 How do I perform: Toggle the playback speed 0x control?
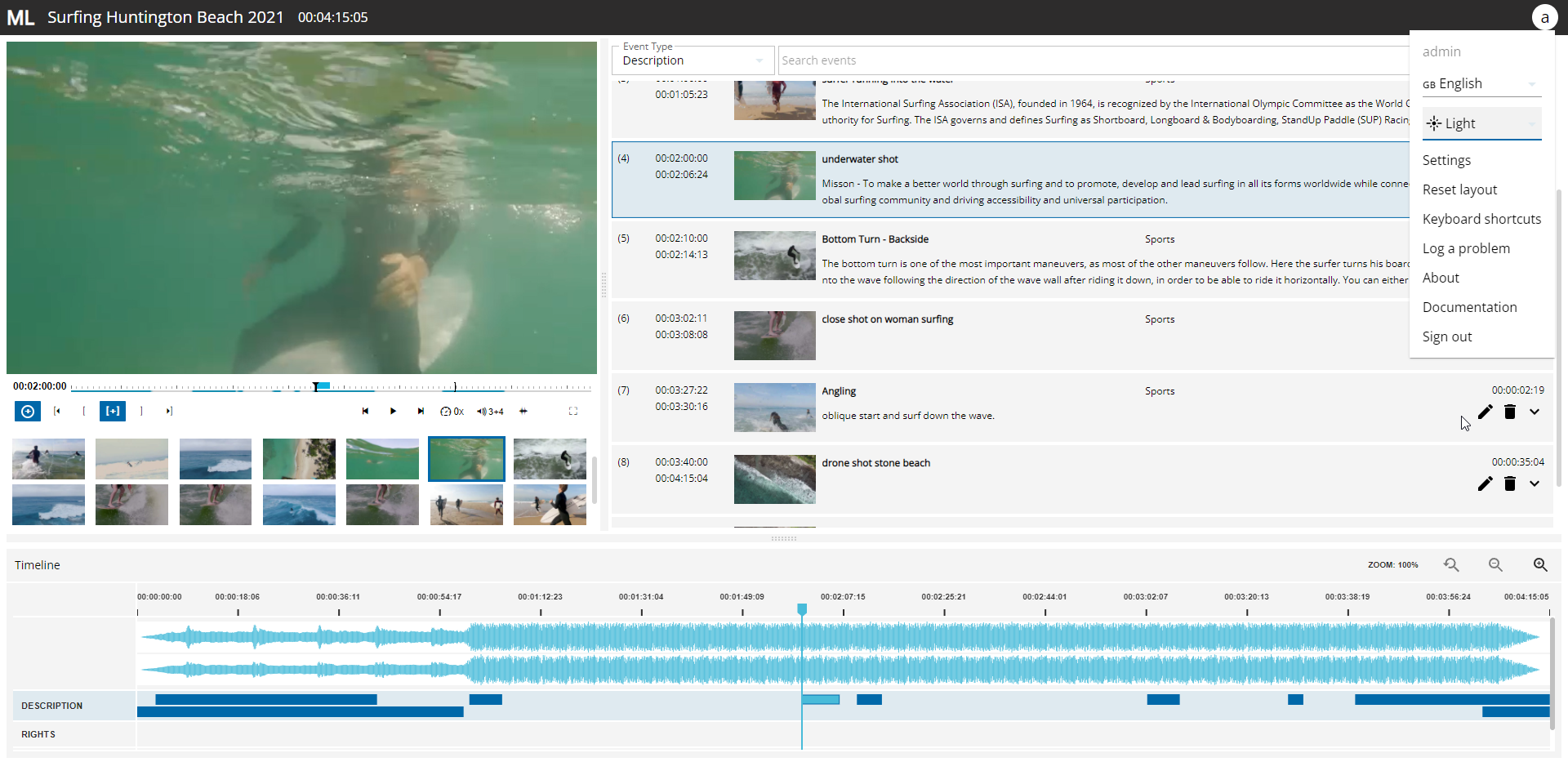pos(452,412)
